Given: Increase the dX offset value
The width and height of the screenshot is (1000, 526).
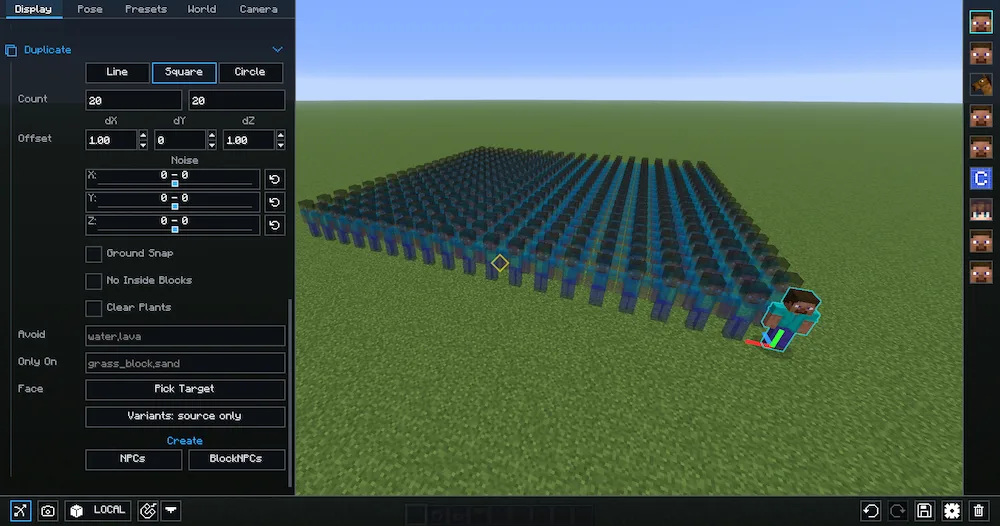Looking at the screenshot, I should pyautogui.click(x=143, y=135).
